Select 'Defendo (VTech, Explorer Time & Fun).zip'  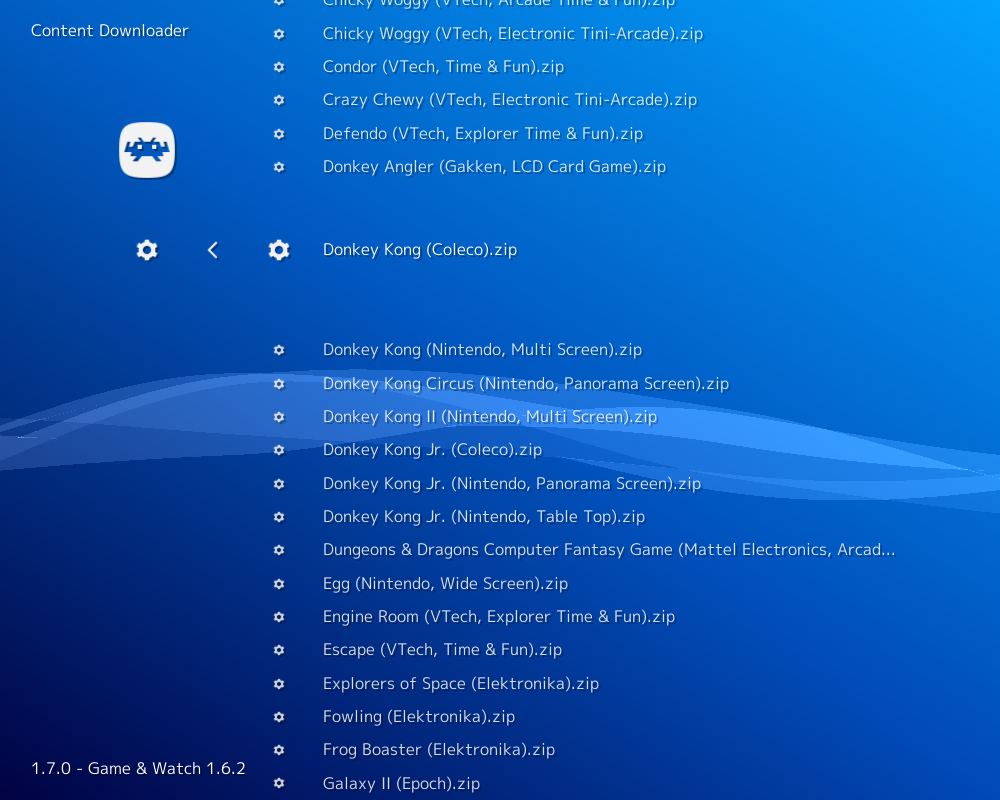point(483,134)
